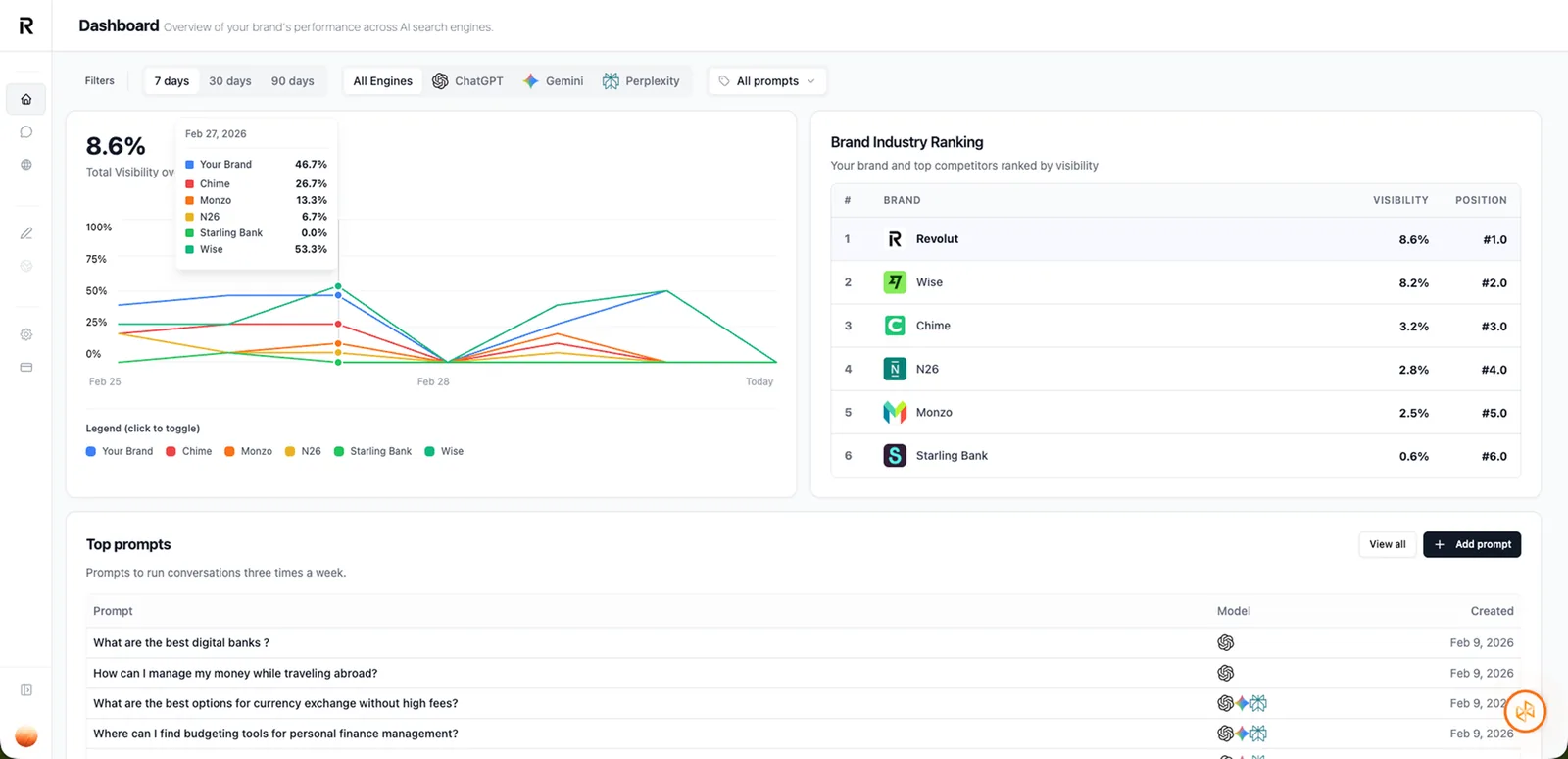The height and width of the screenshot is (759, 1568).
Task: Click the Gemini sparkle logo in filter
Action: 531,81
